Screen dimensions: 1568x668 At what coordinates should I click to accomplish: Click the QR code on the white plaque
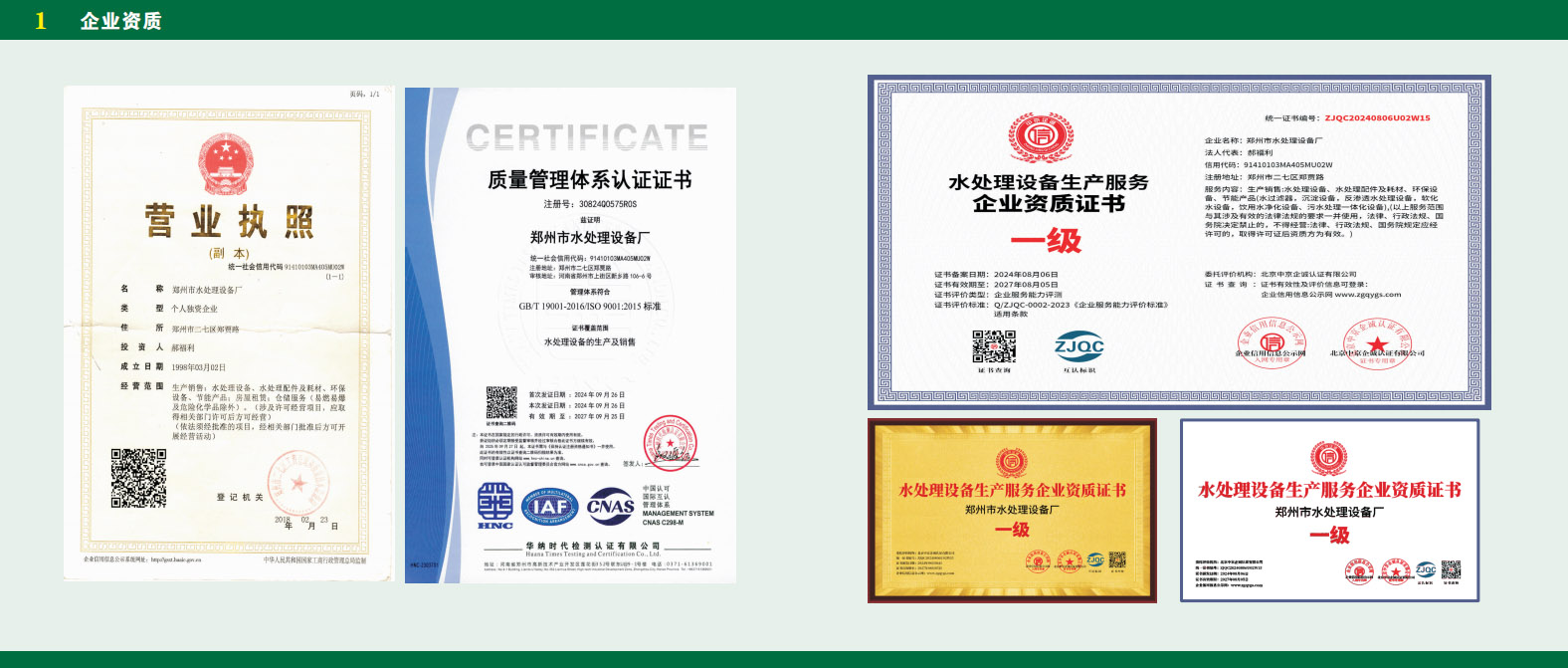(x=1451, y=569)
